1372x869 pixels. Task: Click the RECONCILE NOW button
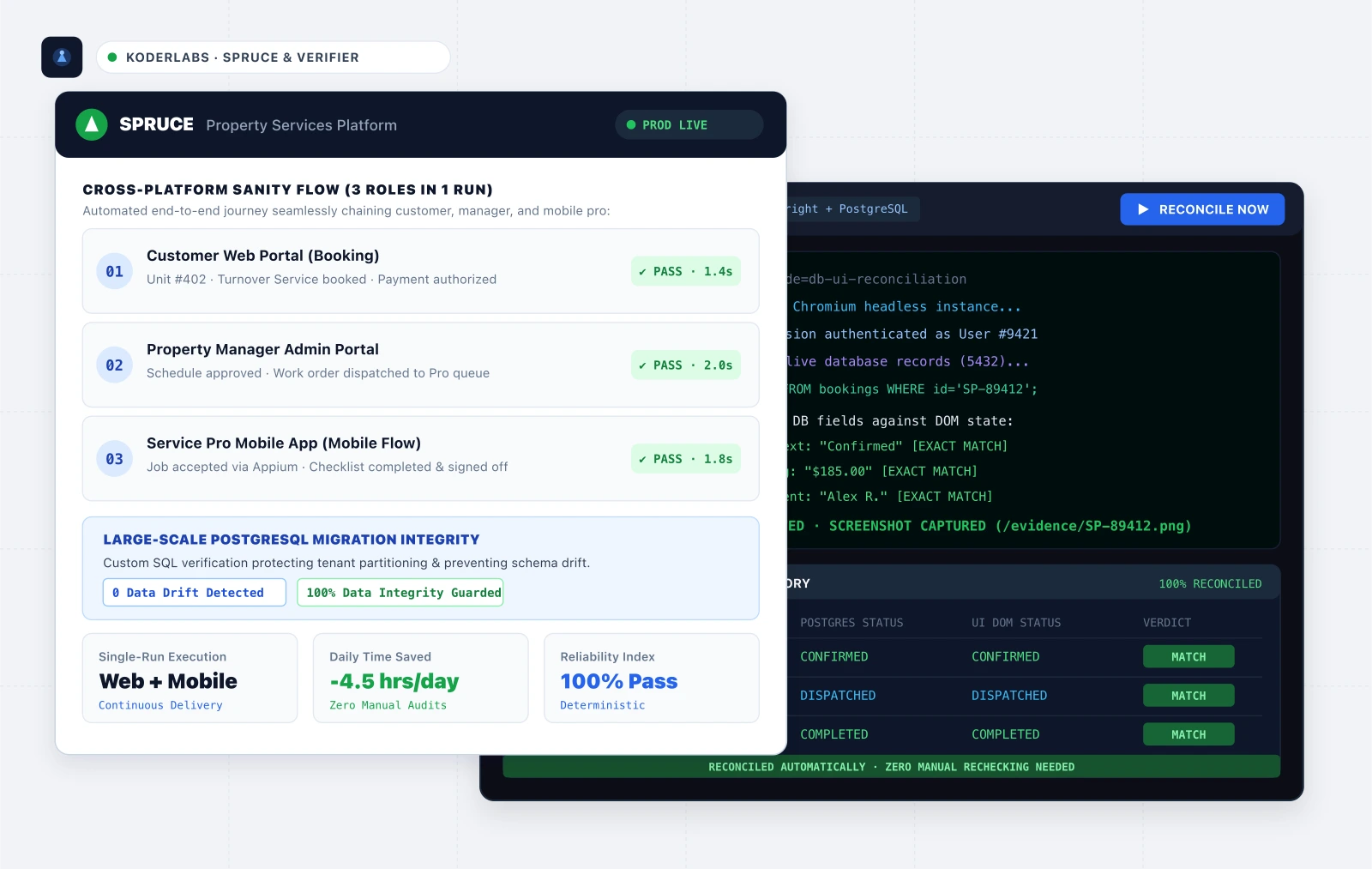pyautogui.click(x=1202, y=209)
